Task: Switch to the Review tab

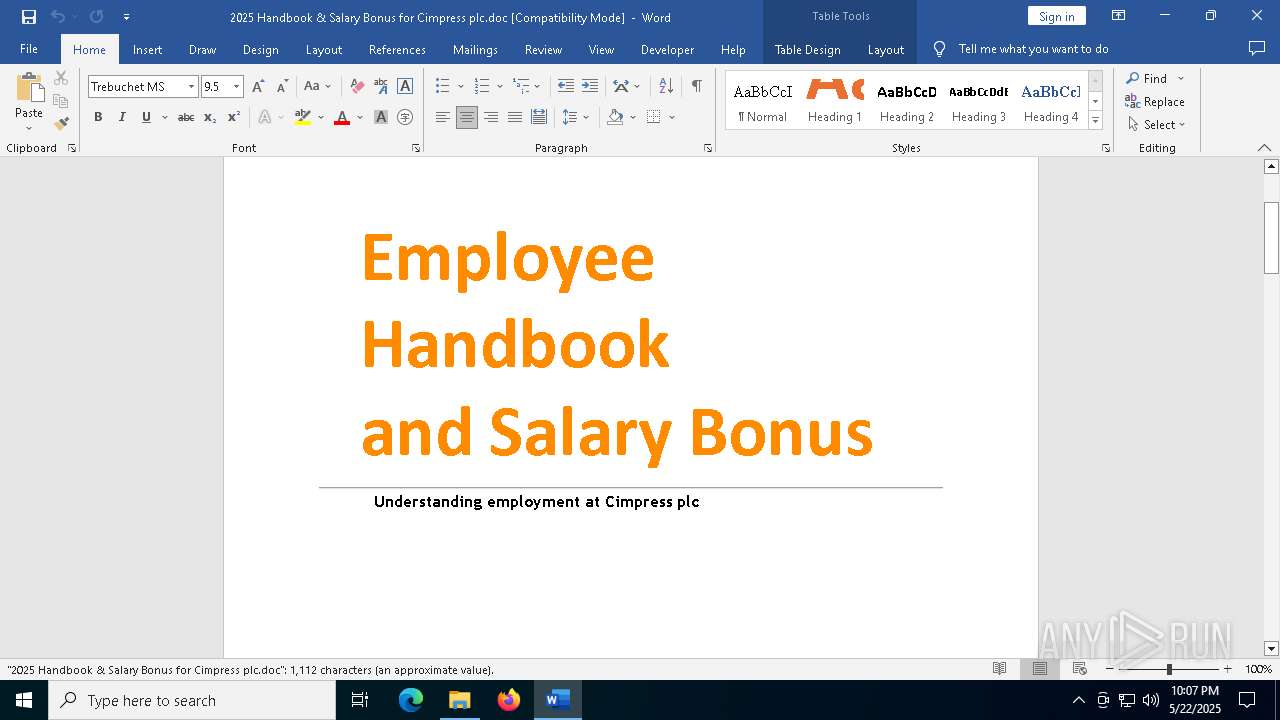Action: tap(543, 49)
